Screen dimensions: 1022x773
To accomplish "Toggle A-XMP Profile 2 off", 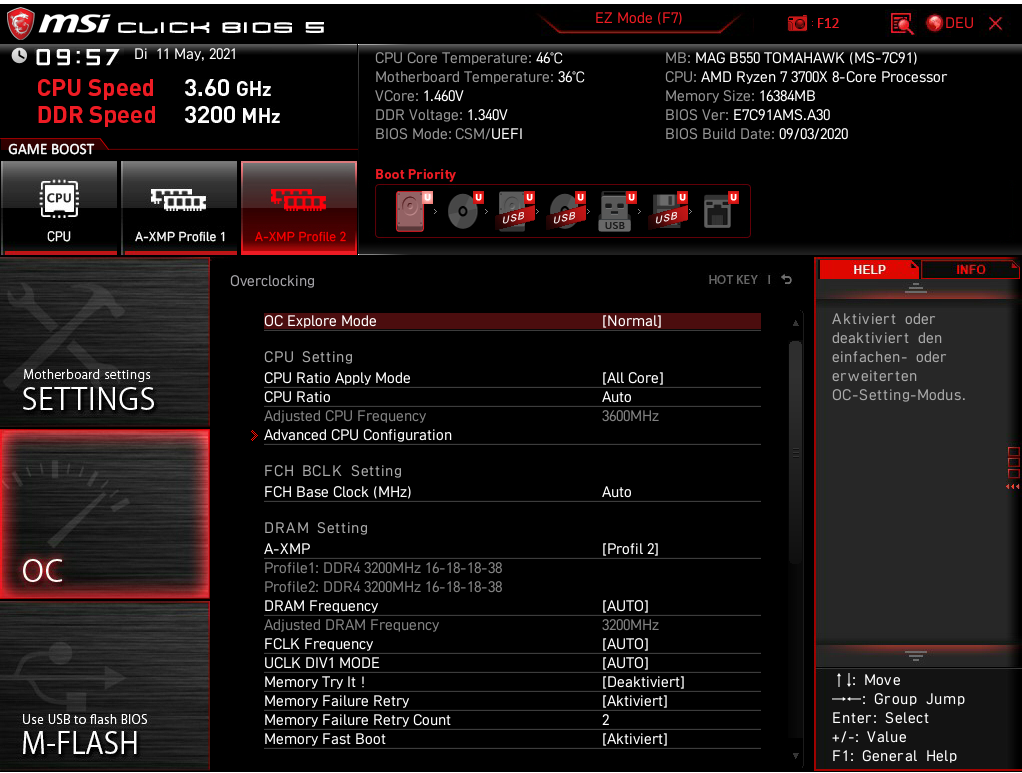I will (299, 208).
